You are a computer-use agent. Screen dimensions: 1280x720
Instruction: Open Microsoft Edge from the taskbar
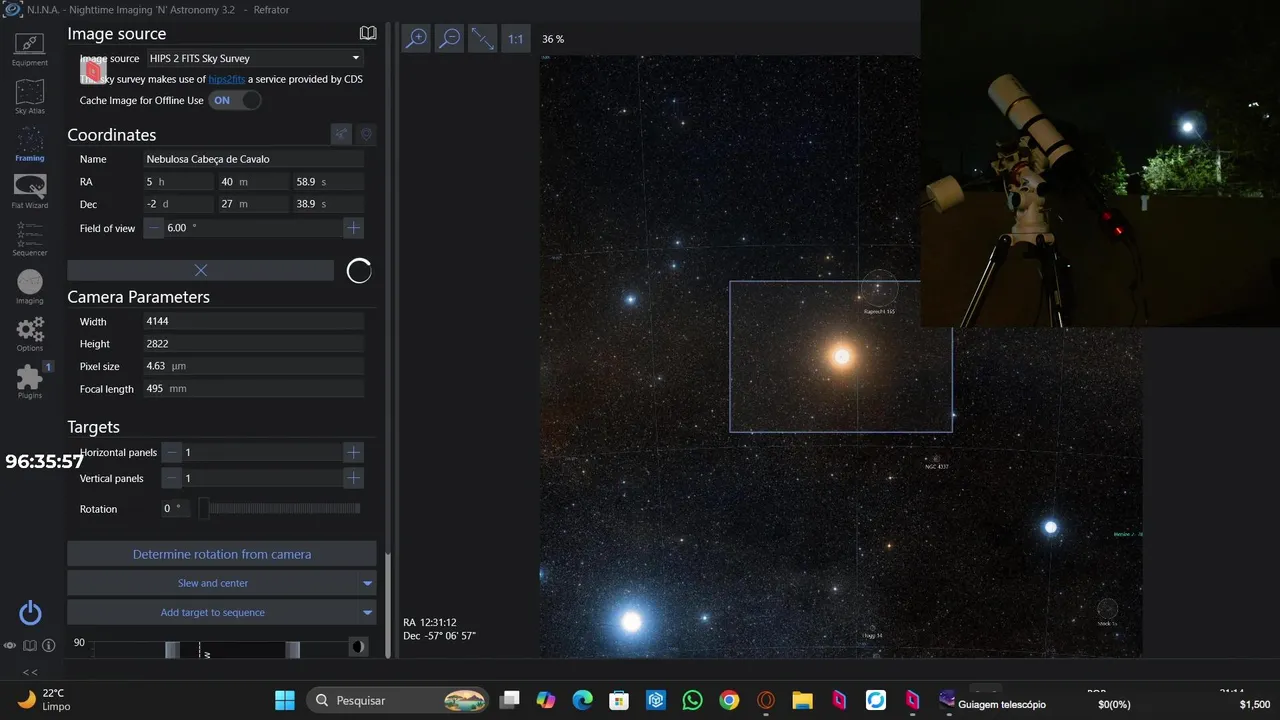pos(582,700)
